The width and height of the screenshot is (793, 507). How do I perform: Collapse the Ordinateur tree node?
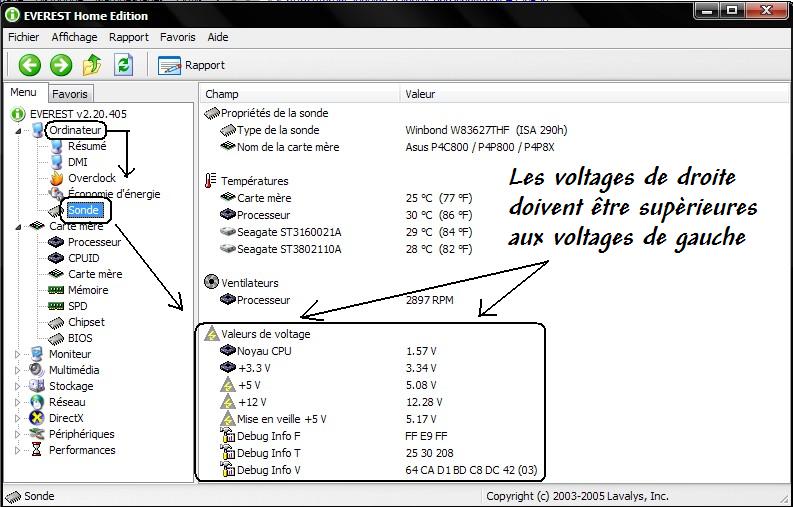(x=17, y=131)
